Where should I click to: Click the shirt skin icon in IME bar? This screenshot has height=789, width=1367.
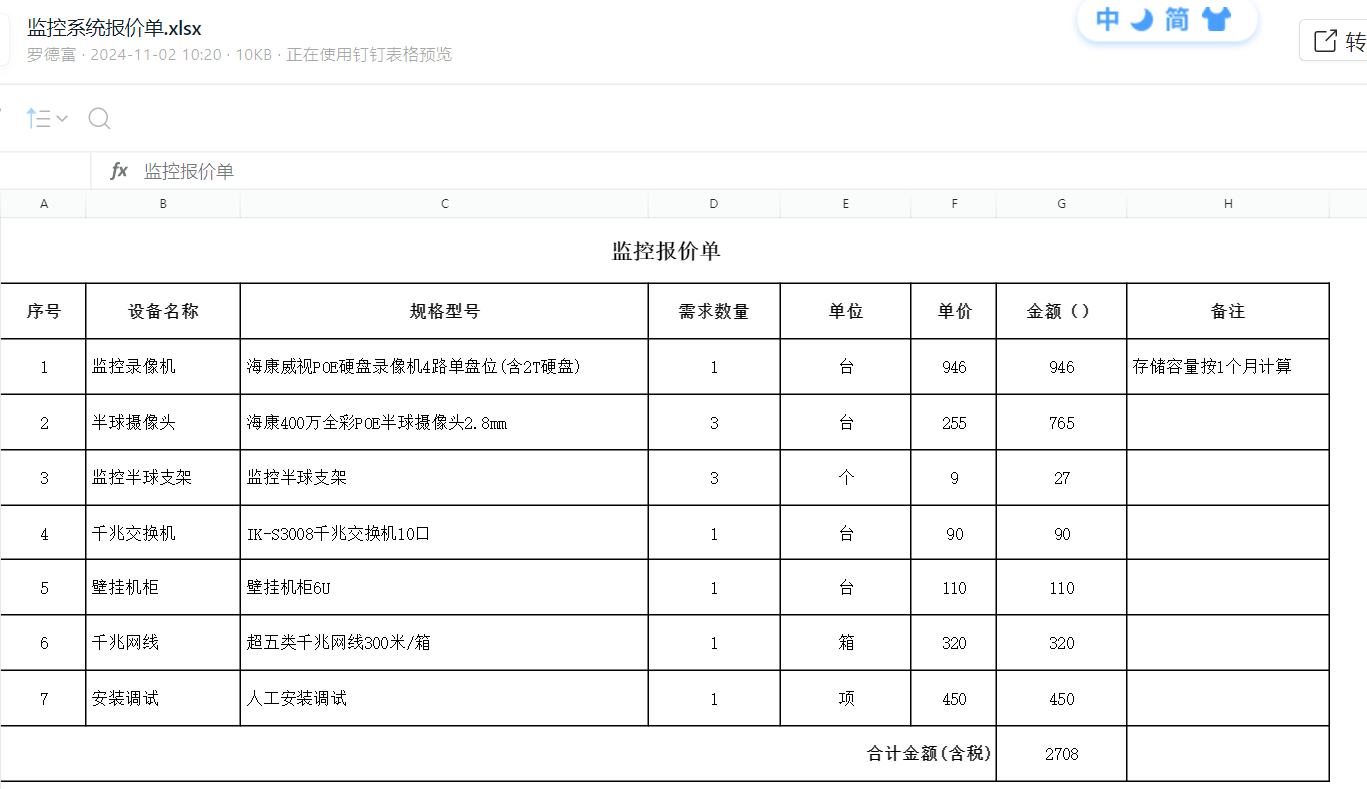[1216, 19]
